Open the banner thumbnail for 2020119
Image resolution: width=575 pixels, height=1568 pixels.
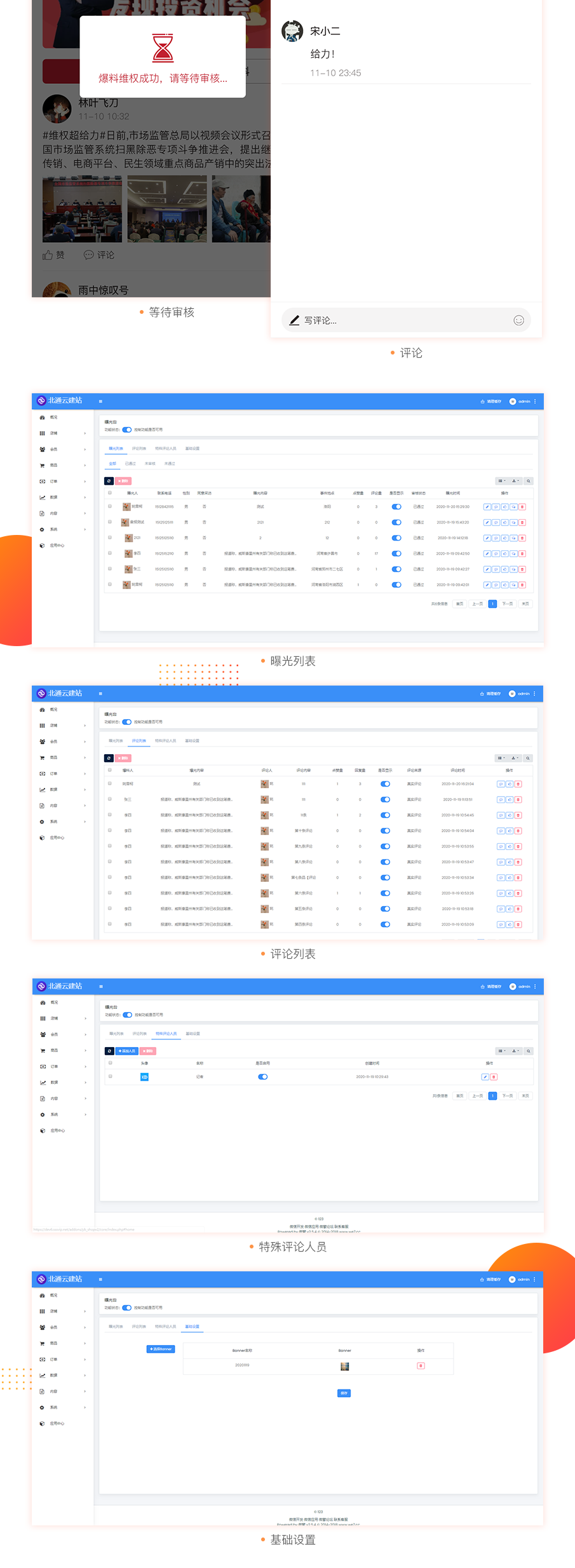pyautogui.click(x=344, y=1366)
